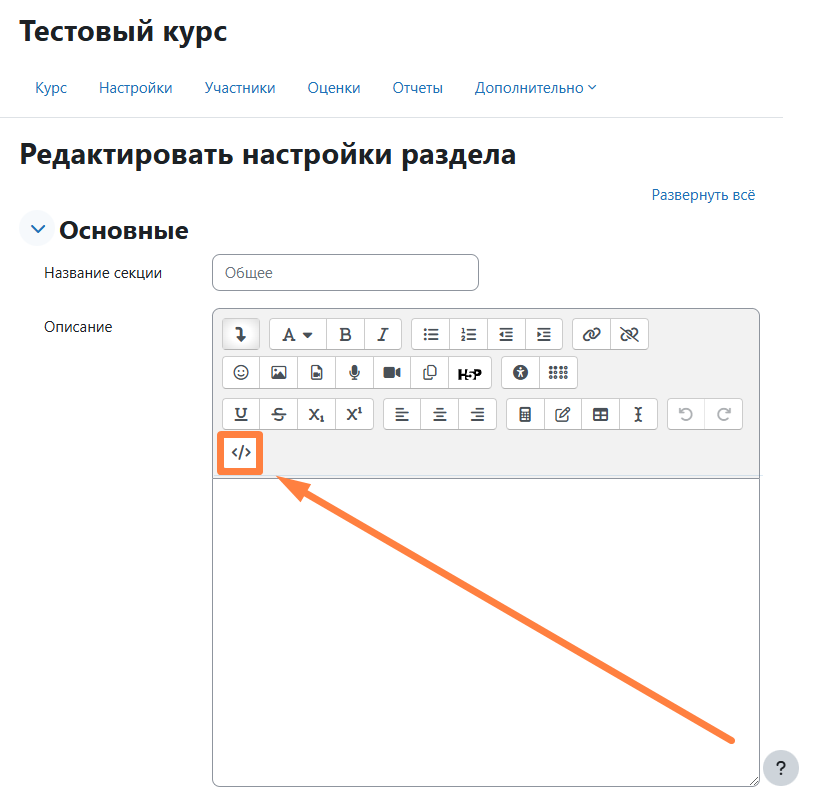Insert a link with chain icon

[591, 334]
